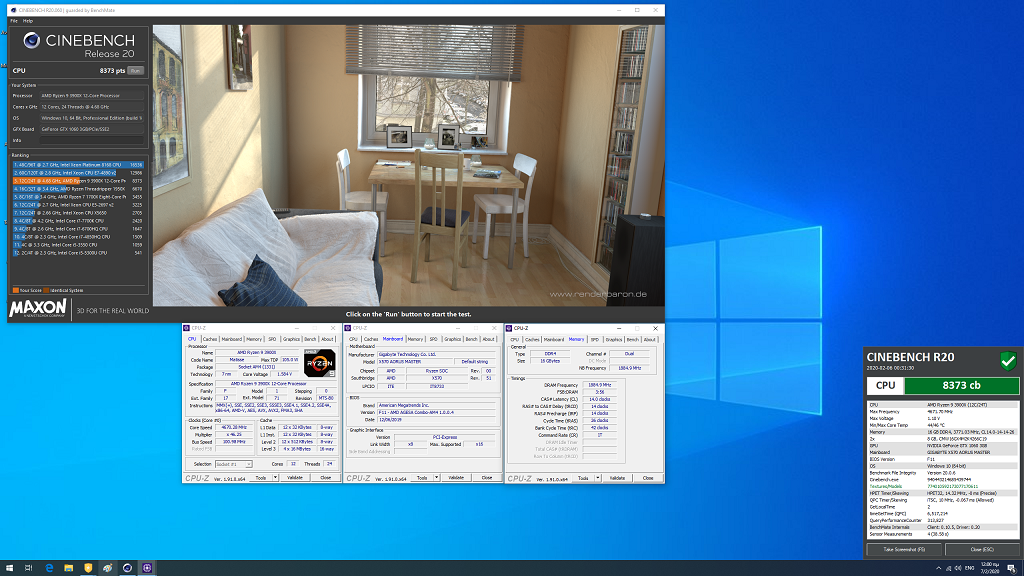Select ranking row Intel Xeon Platinum 8168 CPU
The image size is (1024, 576).
click(x=78, y=165)
